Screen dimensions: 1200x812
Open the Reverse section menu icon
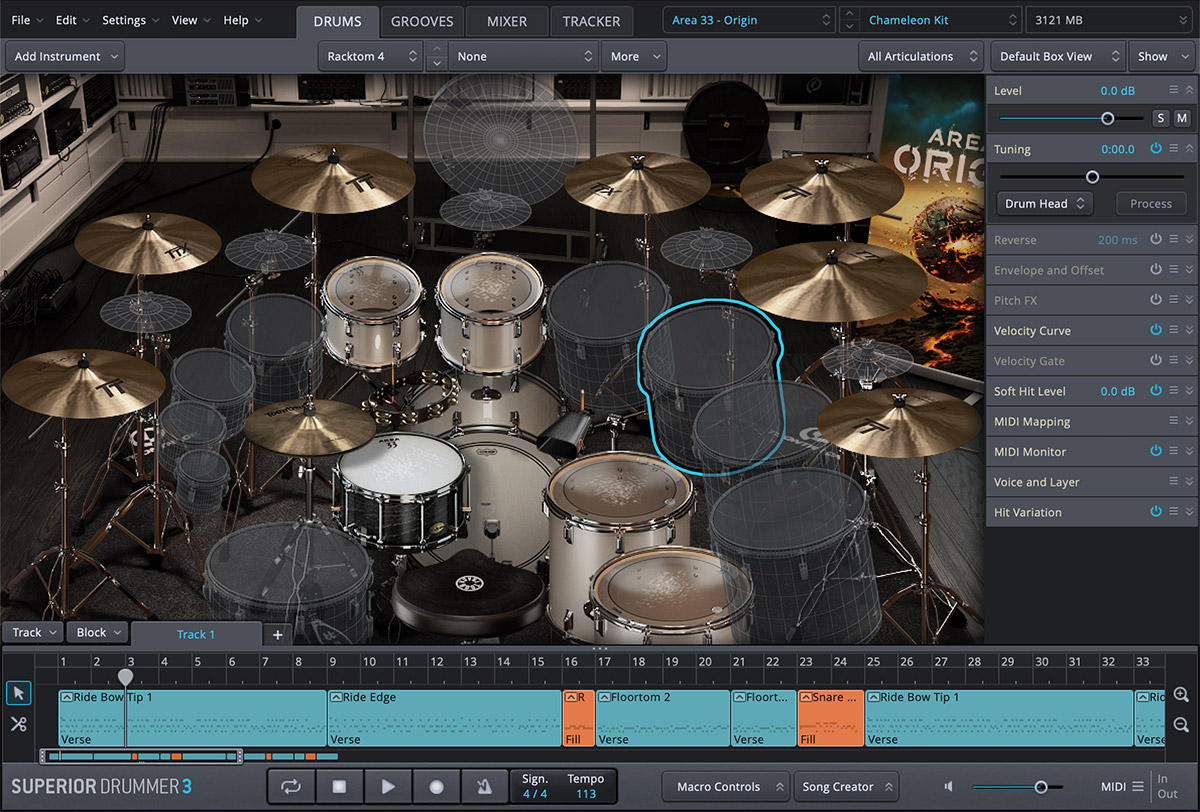point(1174,240)
